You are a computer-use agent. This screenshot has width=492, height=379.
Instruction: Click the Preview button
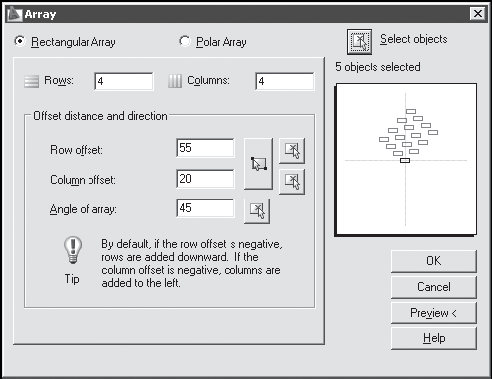[x=434, y=313]
